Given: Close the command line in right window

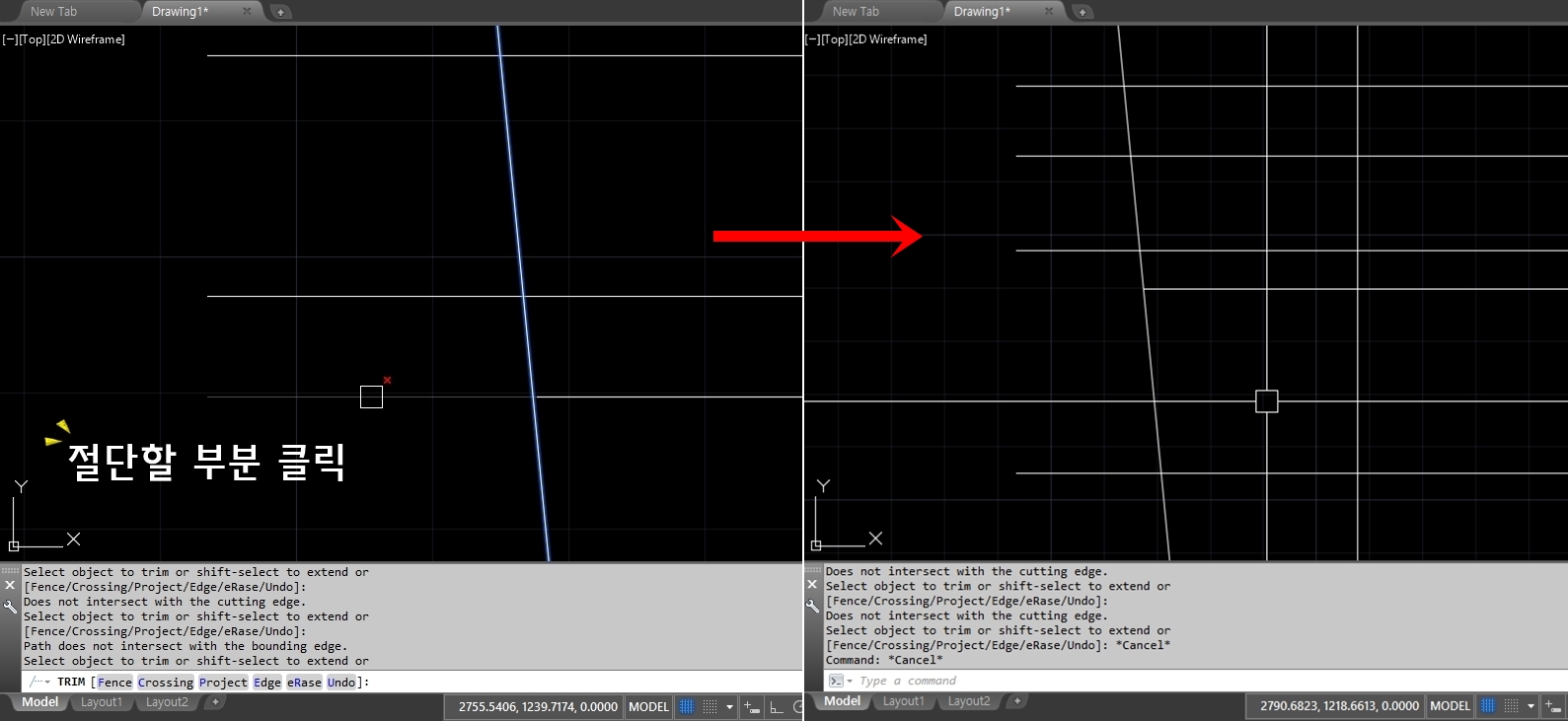Looking at the screenshot, I should coord(812,585).
